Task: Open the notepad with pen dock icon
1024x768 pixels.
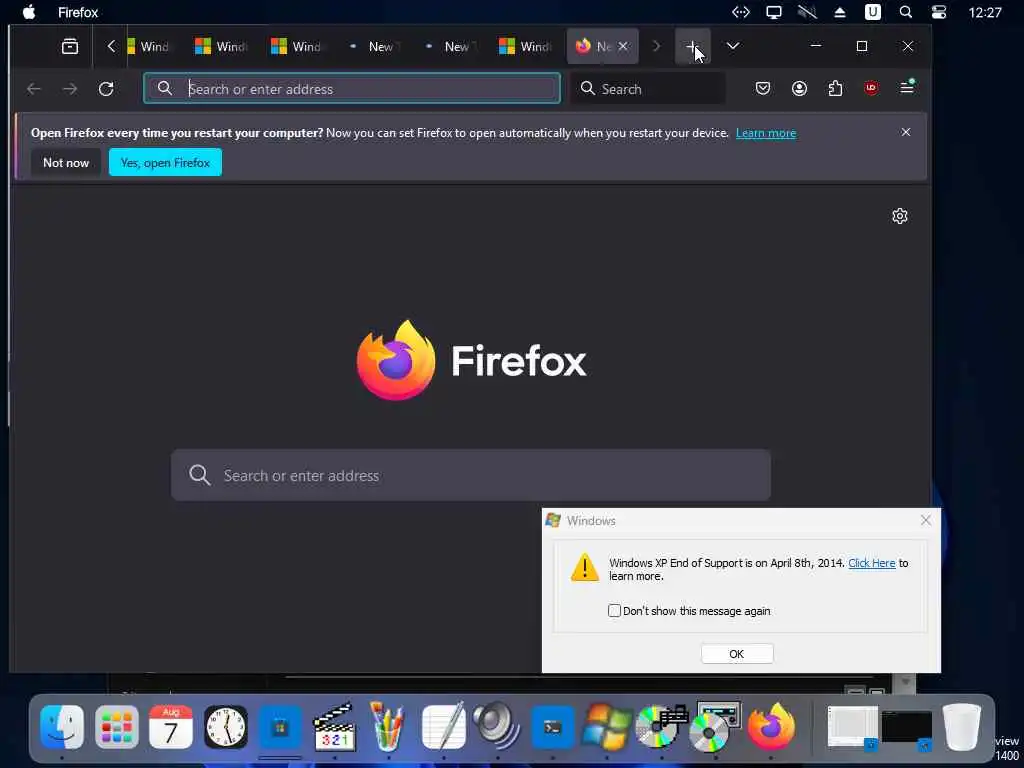Action: pyautogui.click(x=444, y=726)
